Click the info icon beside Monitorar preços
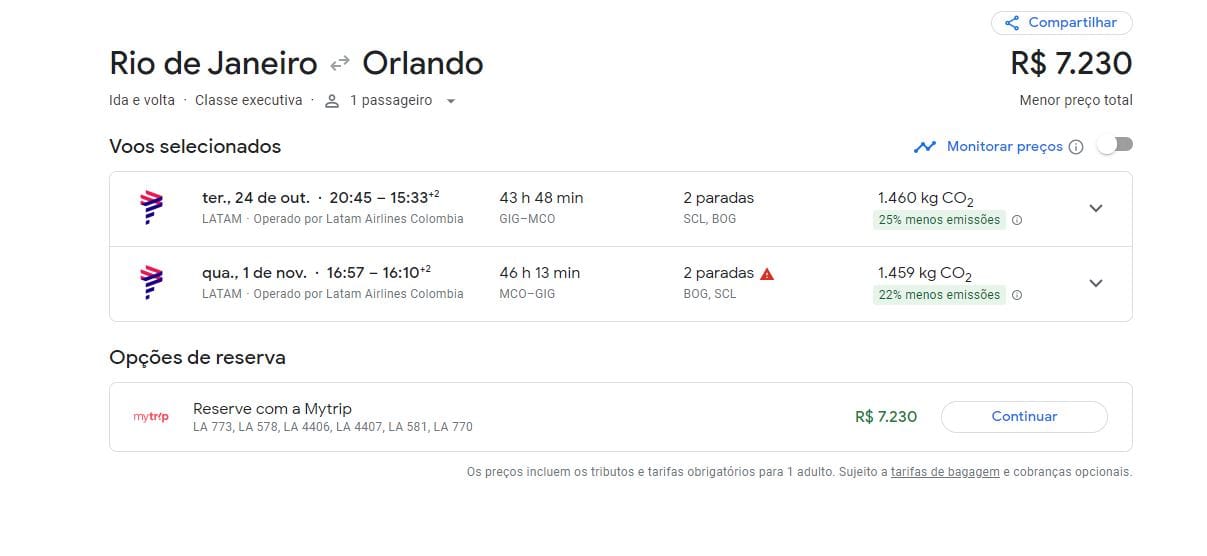The width and height of the screenshot is (1207, 556). [x=1076, y=147]
